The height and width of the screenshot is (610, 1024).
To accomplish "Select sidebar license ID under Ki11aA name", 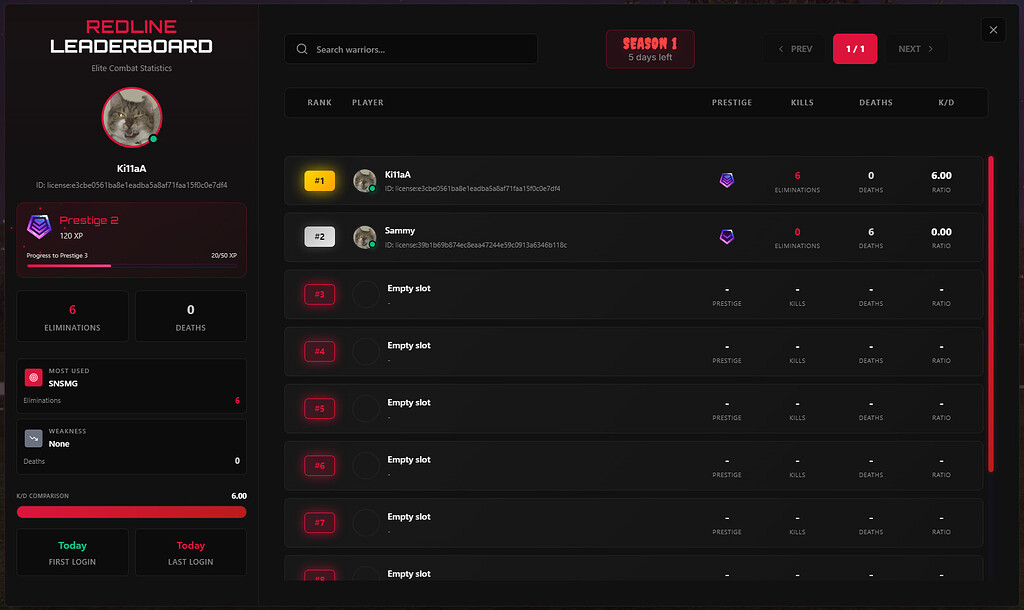I will 131,185.
